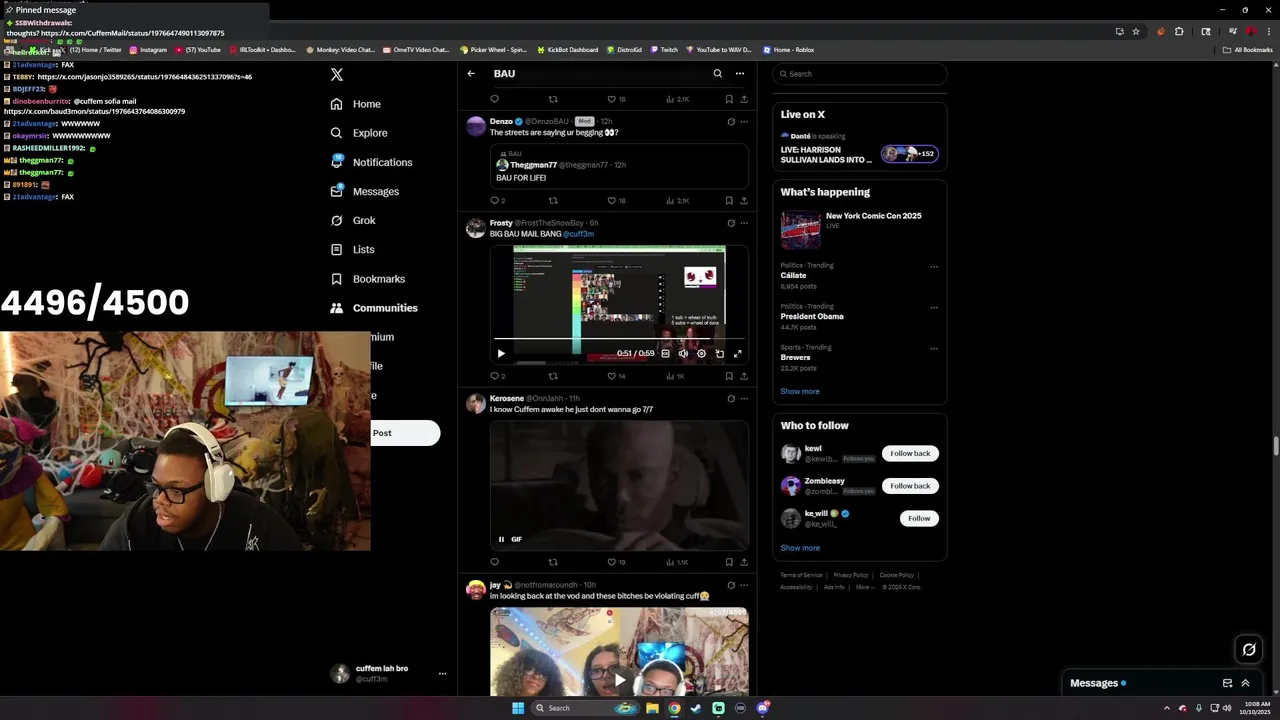This screenshot has height=720, width=1280.
Task: Play Frosty's video
Action: point(501,354)
